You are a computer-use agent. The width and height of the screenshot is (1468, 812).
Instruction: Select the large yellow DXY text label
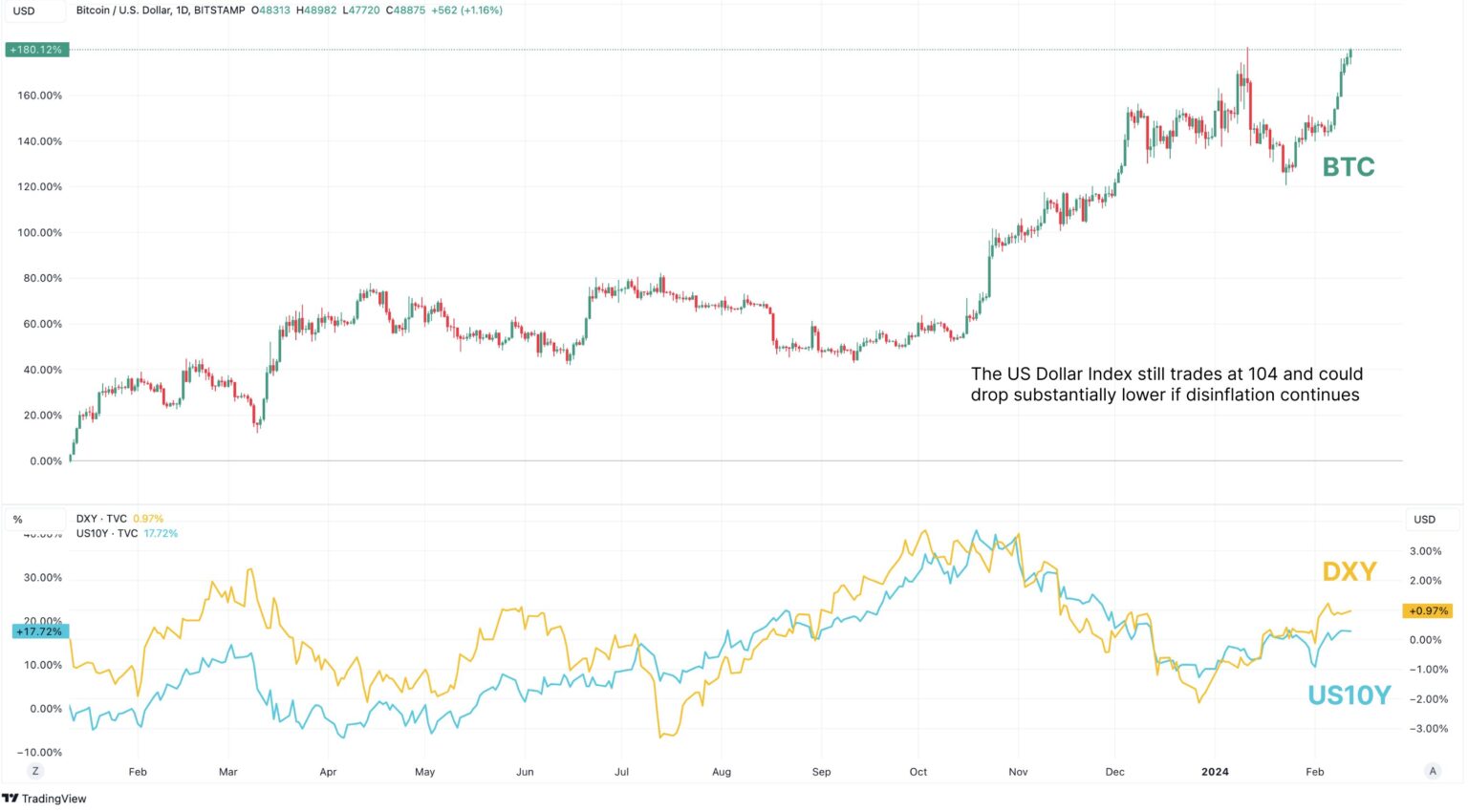pos(1349,571)
